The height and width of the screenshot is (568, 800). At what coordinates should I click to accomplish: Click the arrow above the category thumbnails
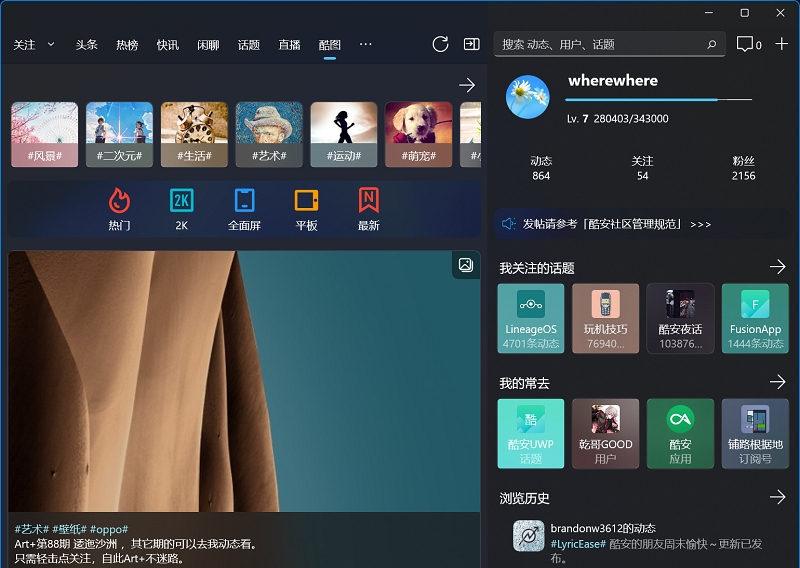point(467,85)
